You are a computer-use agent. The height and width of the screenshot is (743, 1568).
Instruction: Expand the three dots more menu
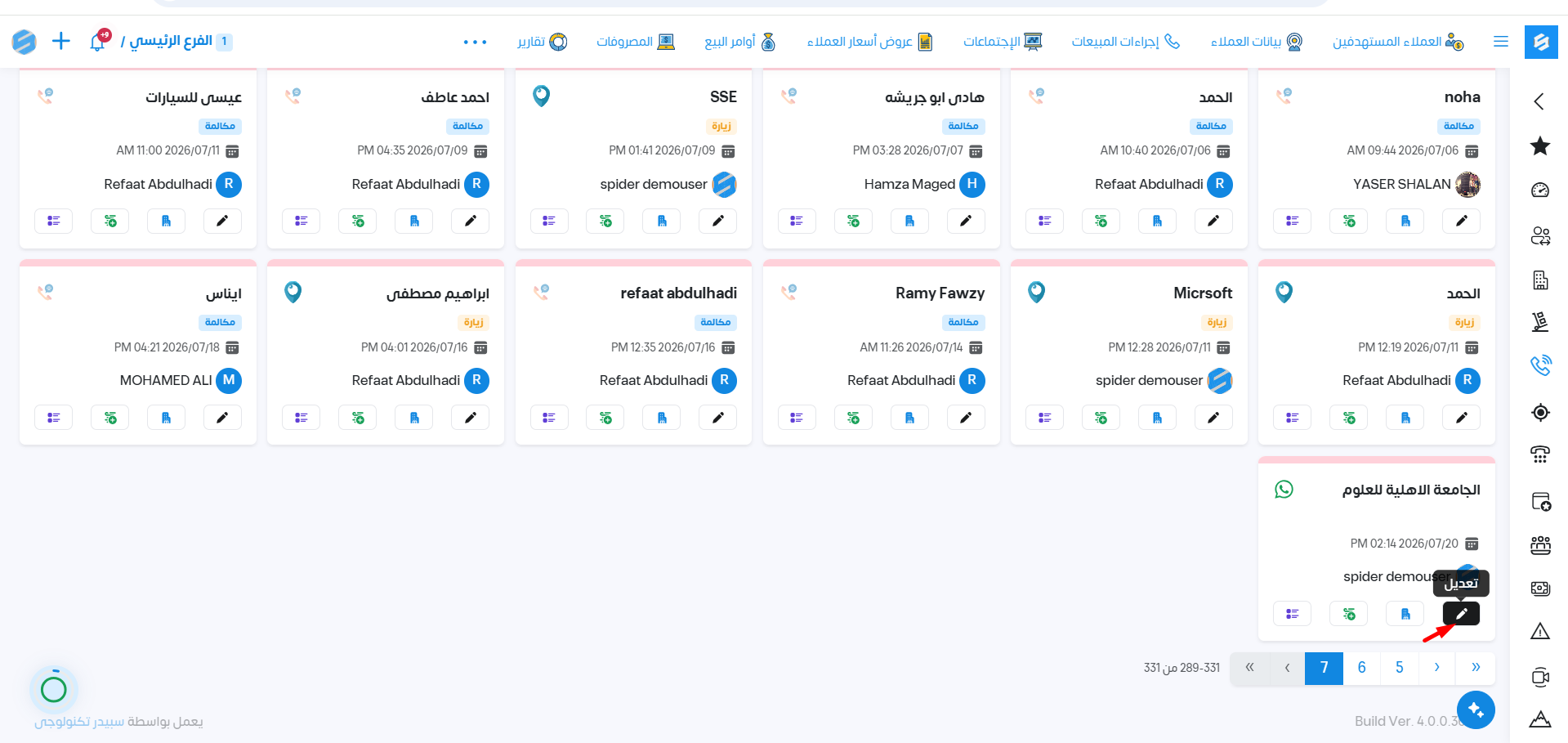pyautogui.click(x=475, y=42)
